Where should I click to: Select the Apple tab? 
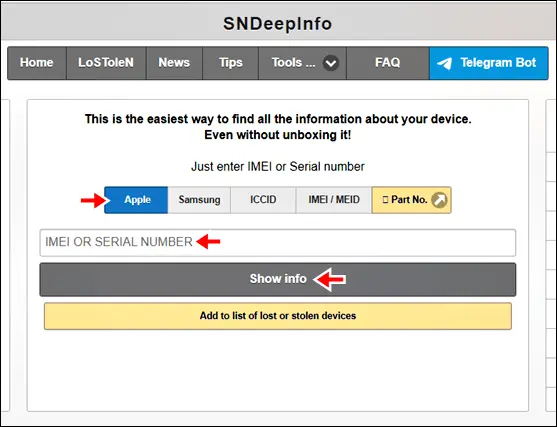pyautogui.click(x=136, y=200)
